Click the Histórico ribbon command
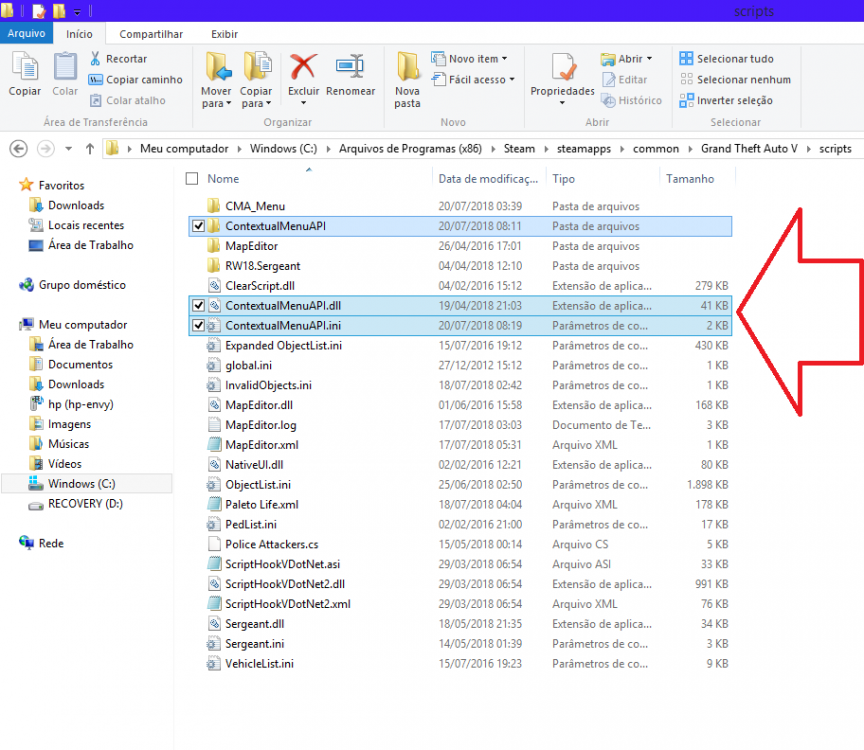The image size is (864, 750). tap(631, 100)
